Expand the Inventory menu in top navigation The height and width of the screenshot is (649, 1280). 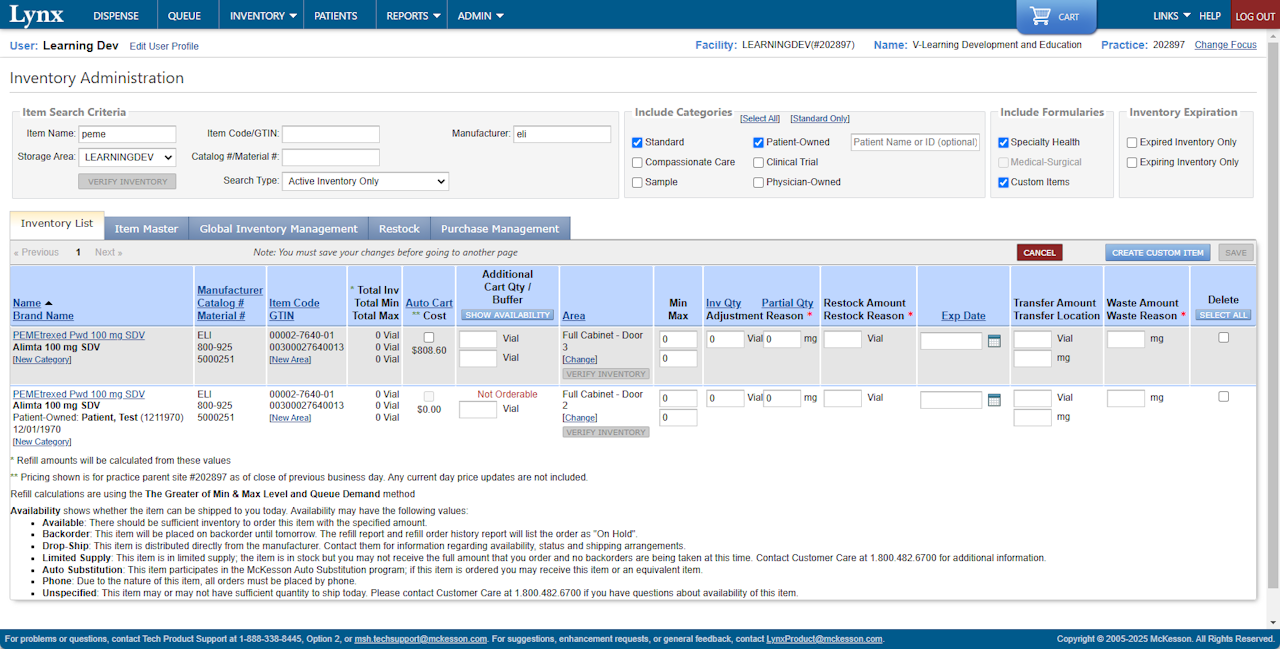pyautogui.click(x=263, y=16)
